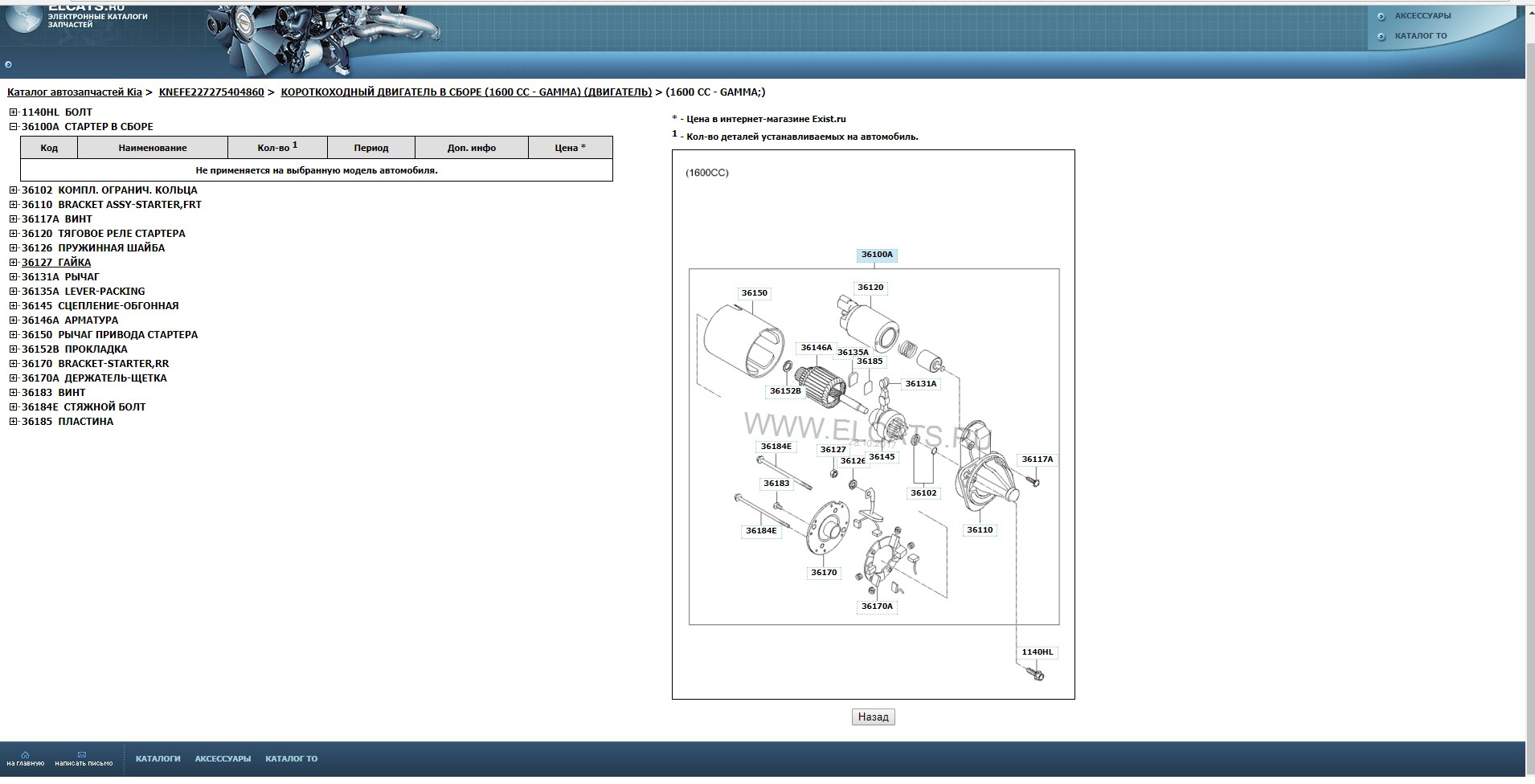The height and width of the screenshot is (784, 1535).
Task: Expand the 36127 ГАЙКА plus icon
Action: [13, 263]
